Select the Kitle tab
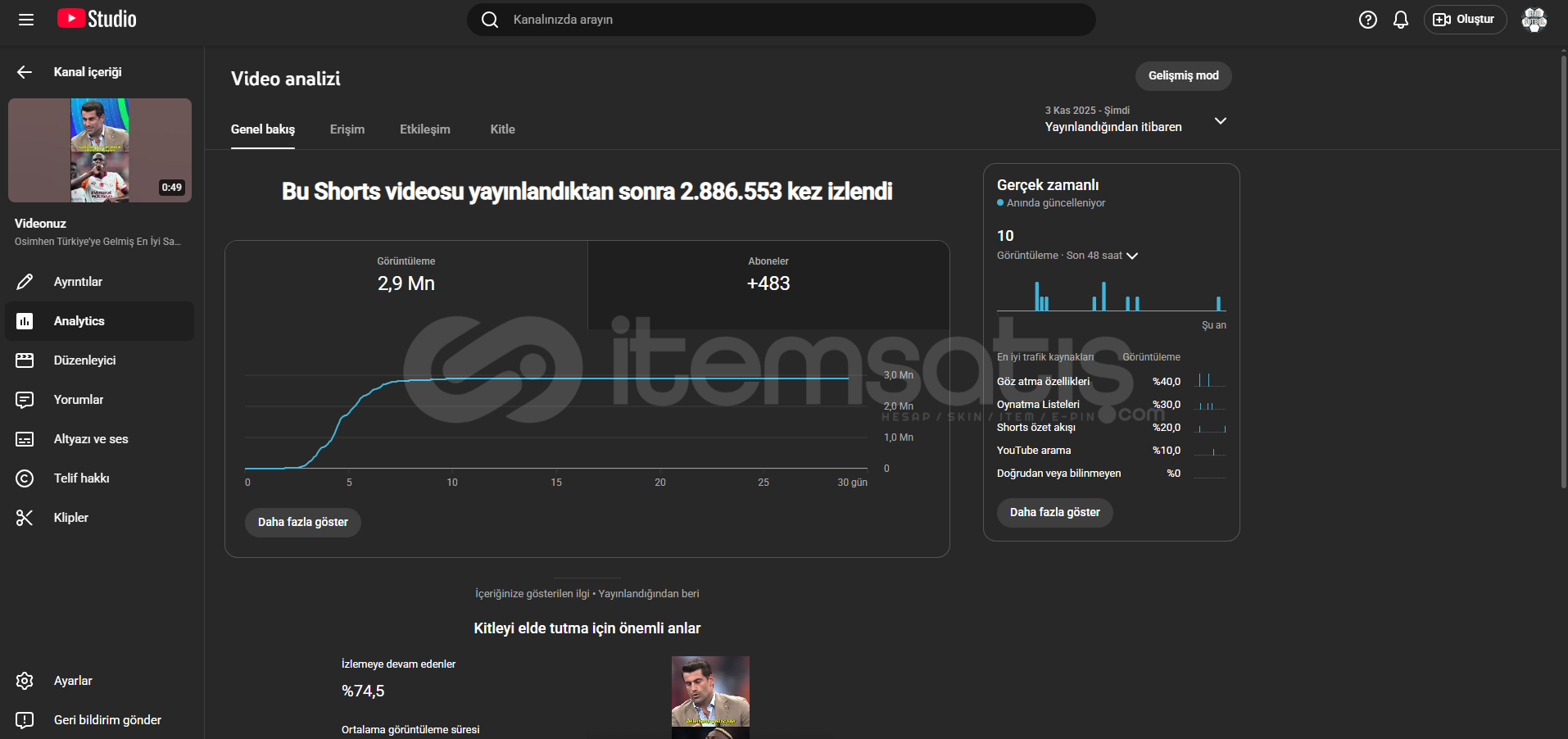Image resolution: width=1568 pixels, height=739 pixels. pos(502,129)
